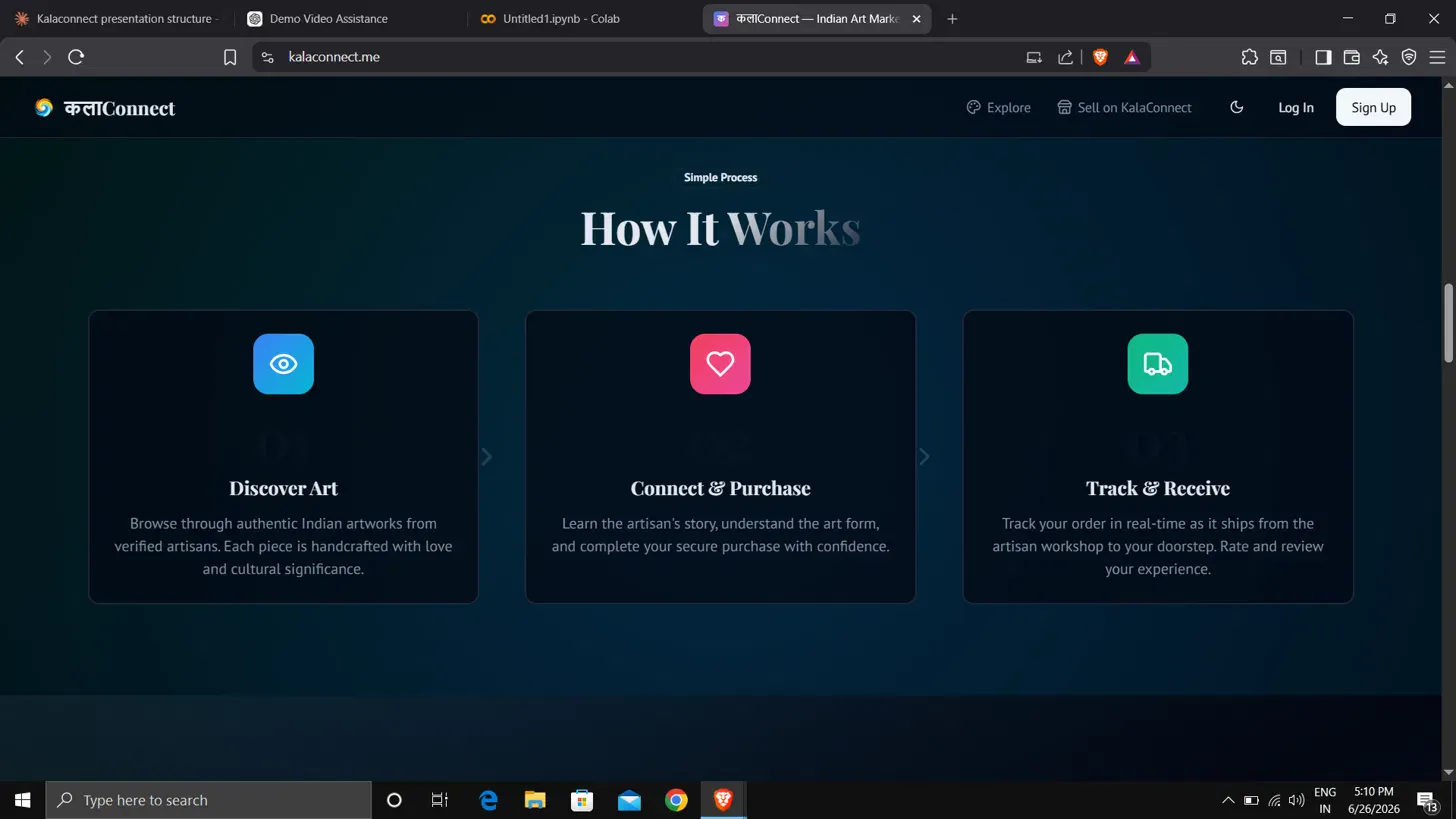Viewport: 1456px width, 819px height.
Task: Open Brave Rewards triangle icon
Action: [x=1132, y=57]
